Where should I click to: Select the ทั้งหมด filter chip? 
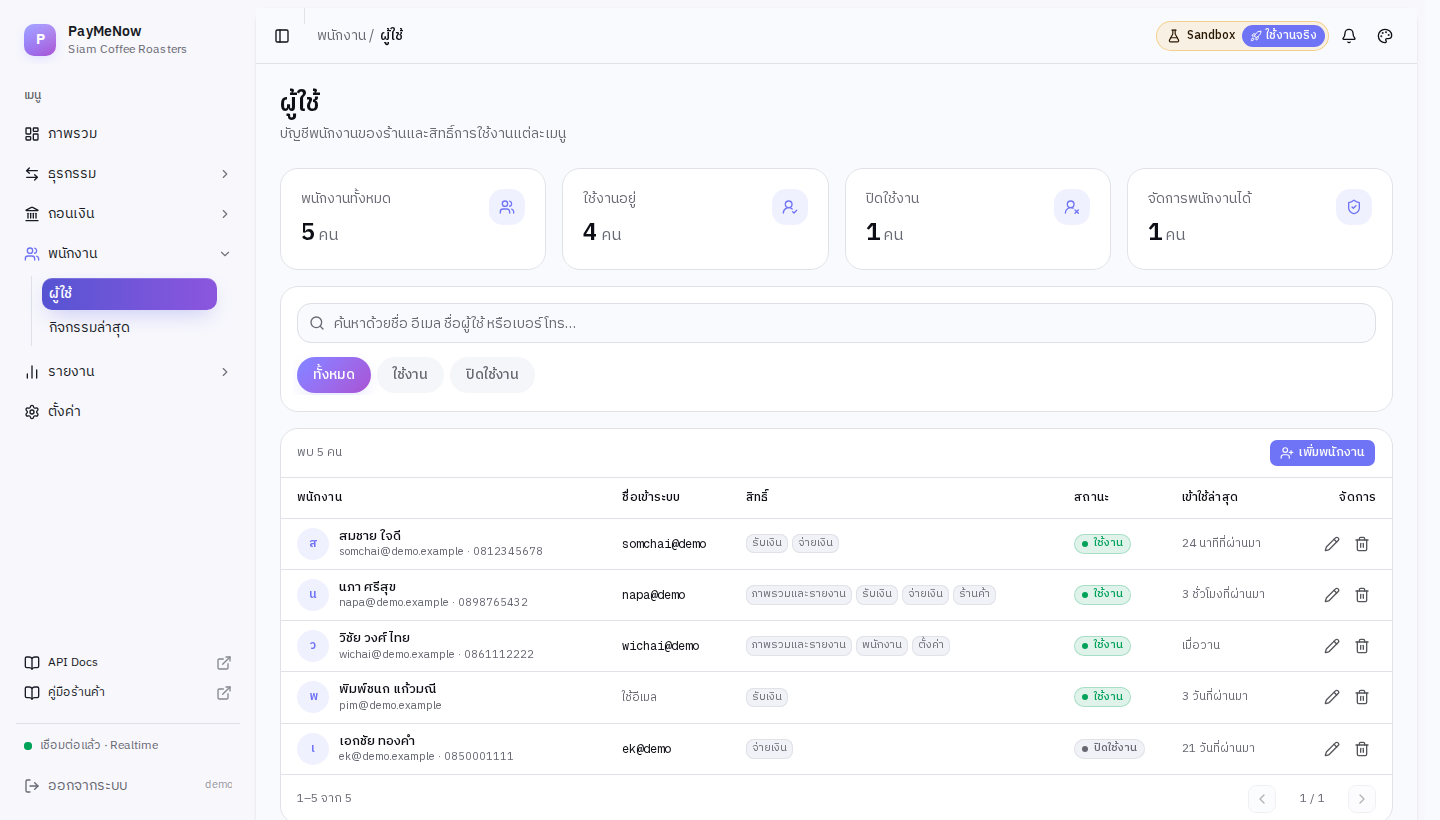click(x=334, y=375)
